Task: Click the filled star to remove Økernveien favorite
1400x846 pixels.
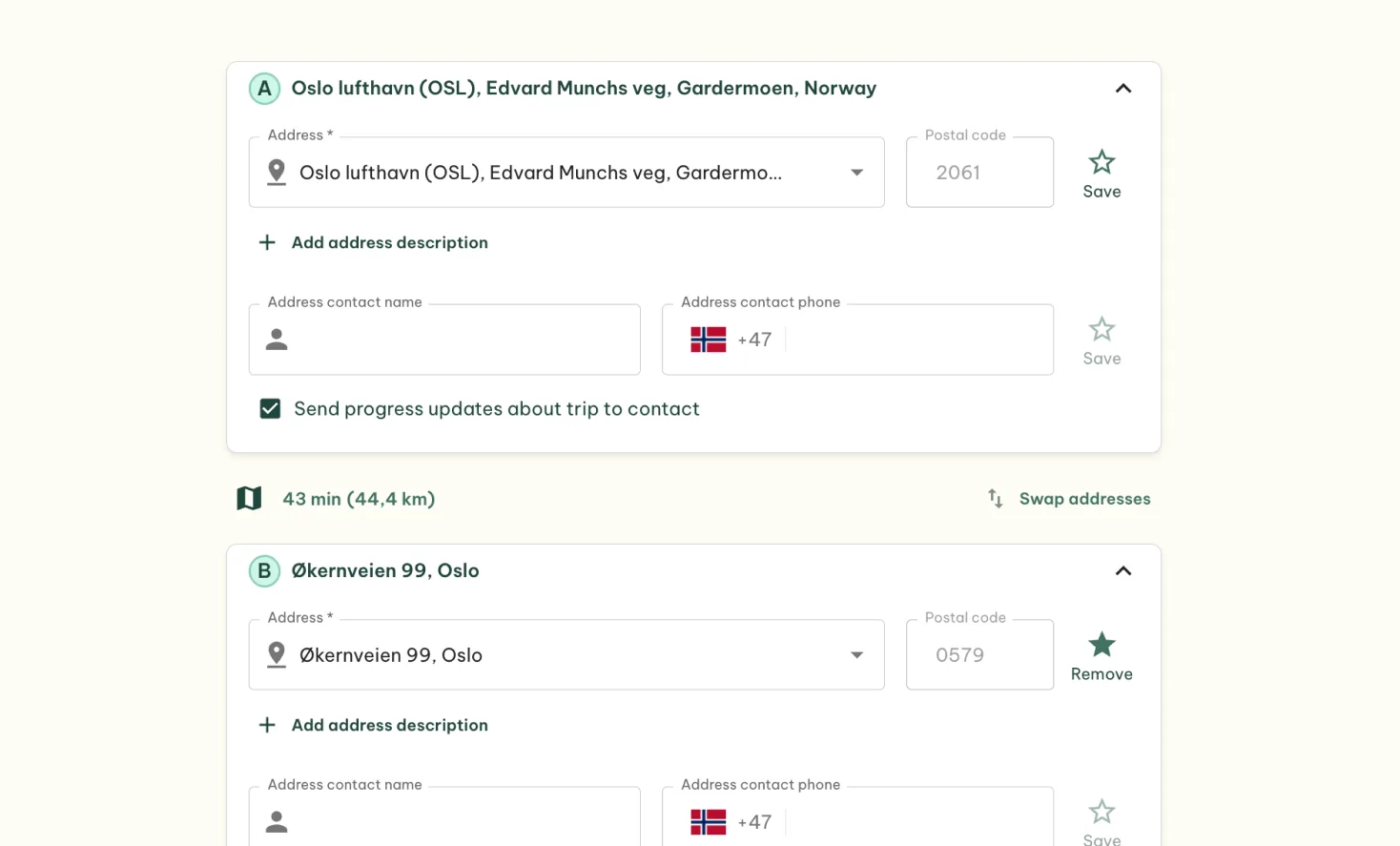Action: coord(1101,645)
